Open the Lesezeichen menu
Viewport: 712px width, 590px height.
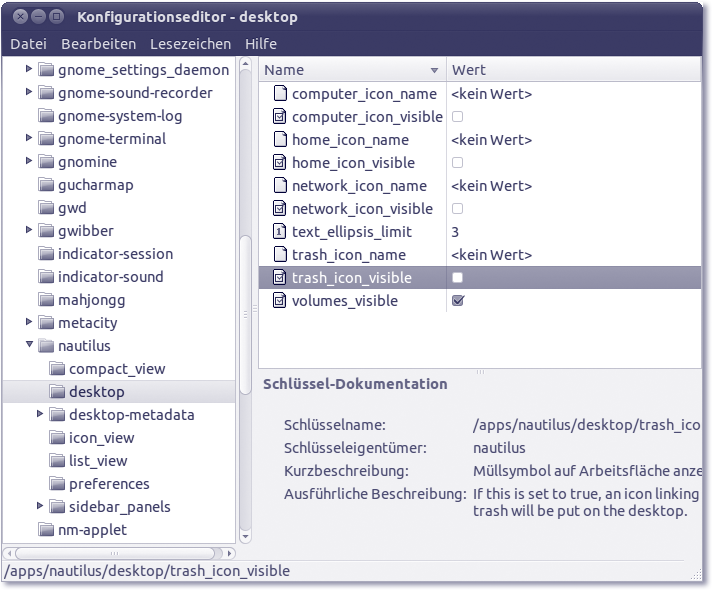(190, 44)
